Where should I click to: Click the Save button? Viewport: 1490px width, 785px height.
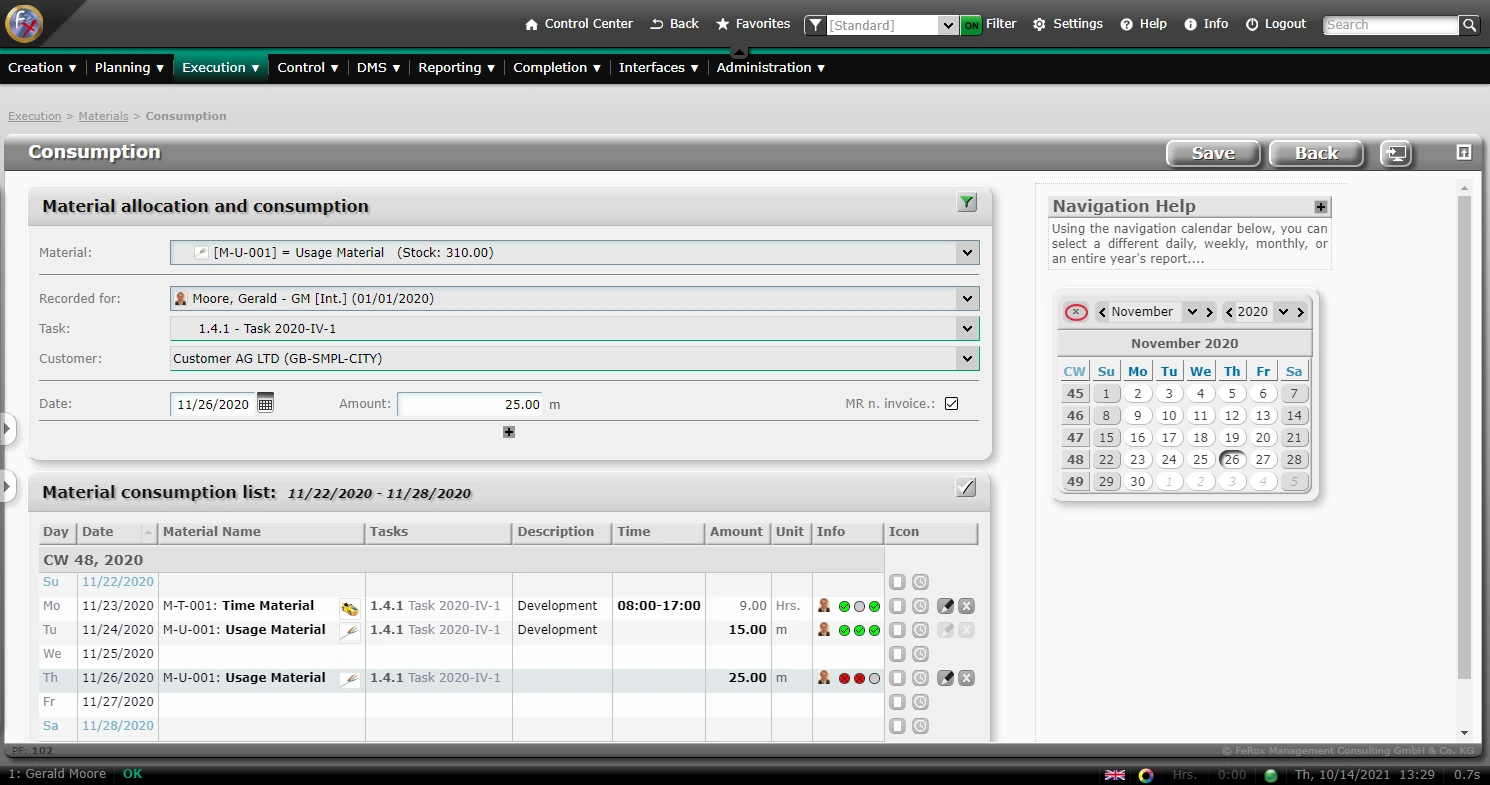point(1213,153)
